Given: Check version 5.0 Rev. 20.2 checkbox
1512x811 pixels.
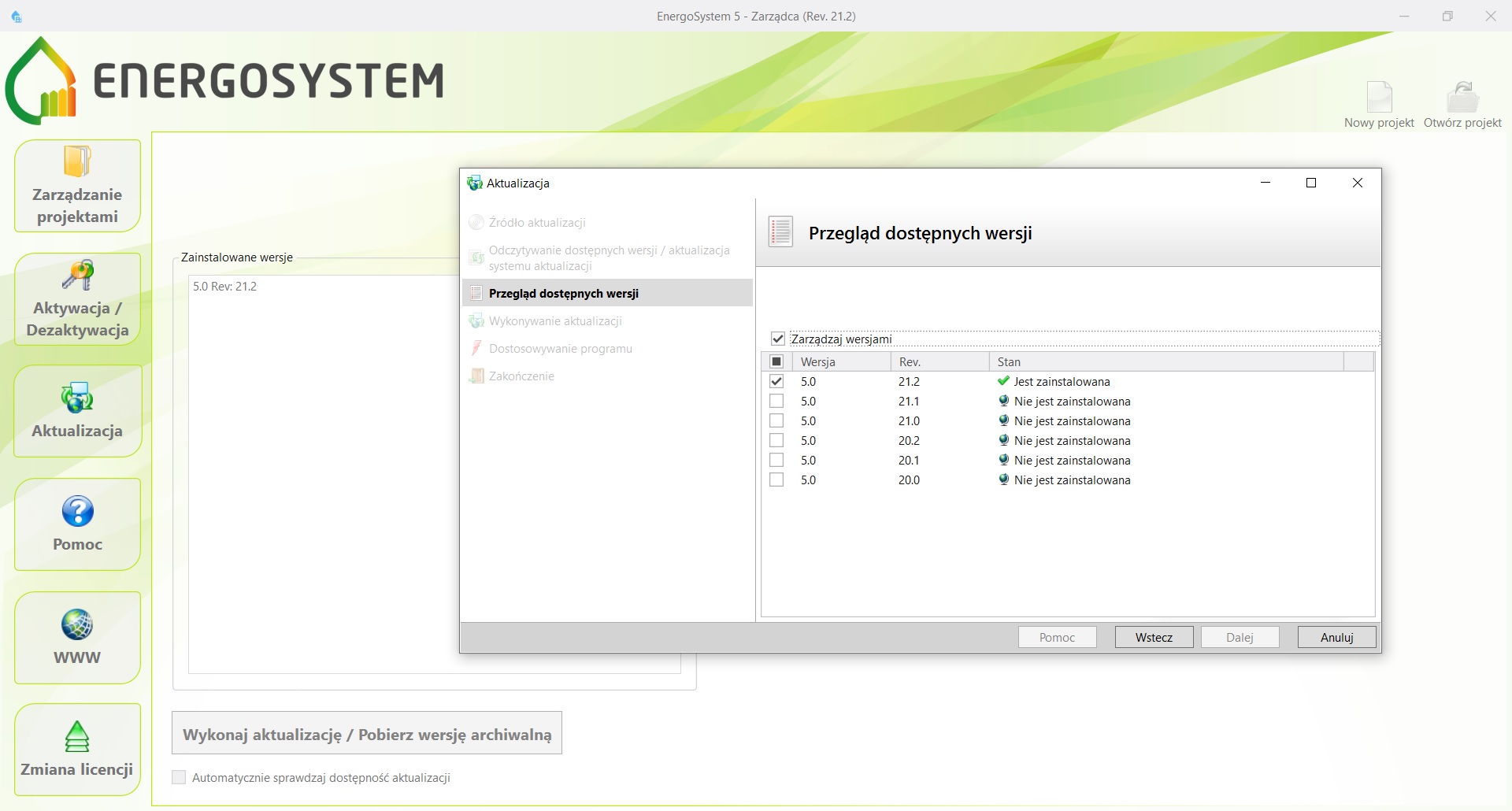Looking at the screenshot, I should 776,440.
